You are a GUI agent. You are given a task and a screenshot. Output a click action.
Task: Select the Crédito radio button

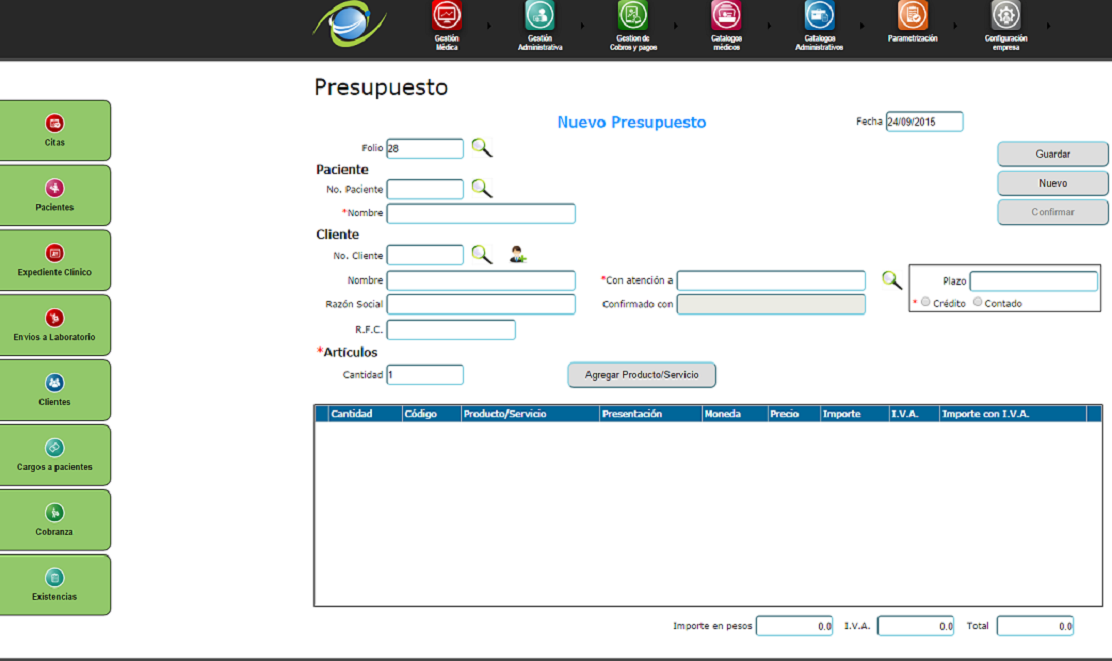click(x=925, y=302)
